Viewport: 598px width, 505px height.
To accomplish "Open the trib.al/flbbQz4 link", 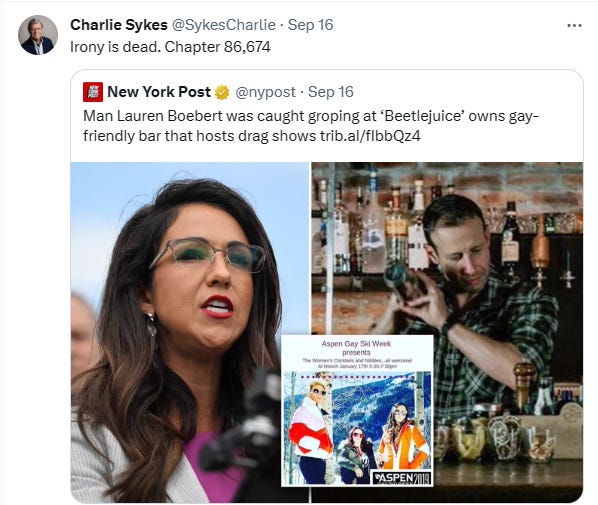I will point(370,136).
